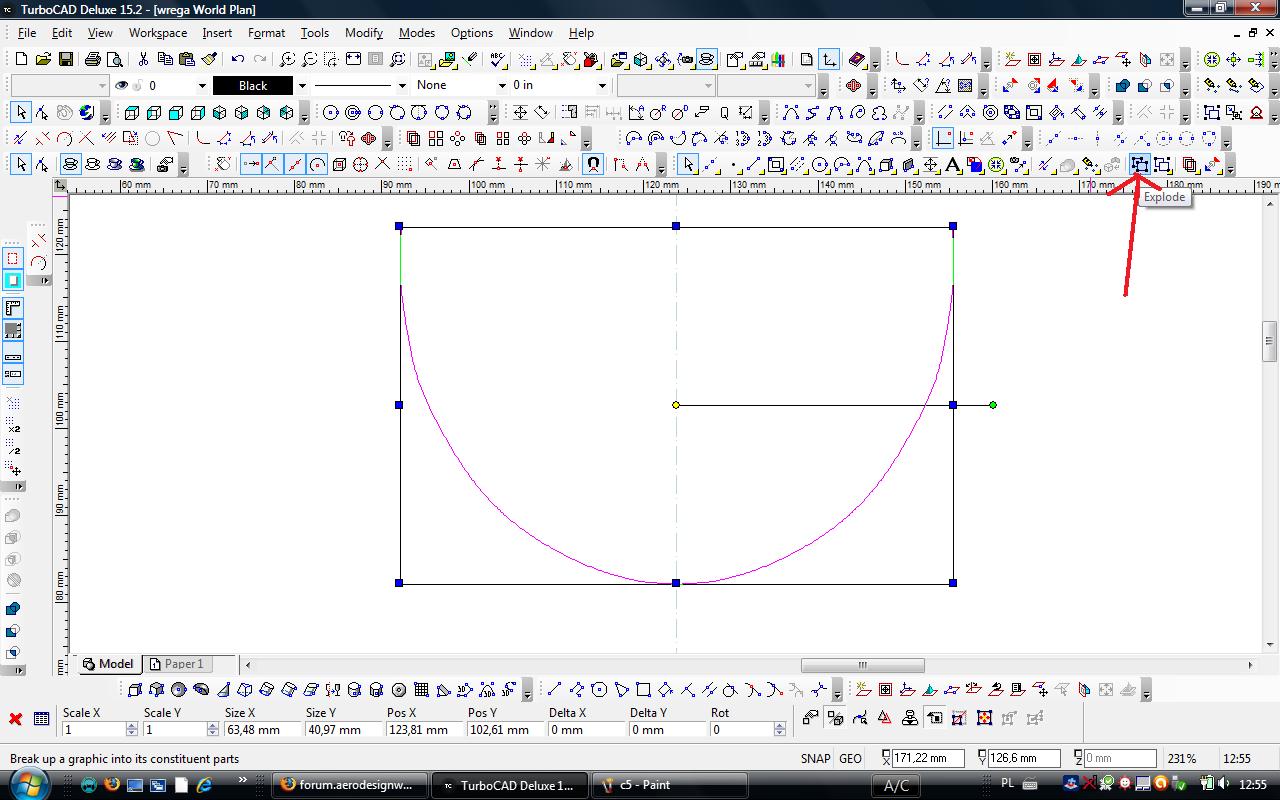Open the 0 in line width dropdown
This screenshot has height=800, width=1280.
click(x=602, y=86)
